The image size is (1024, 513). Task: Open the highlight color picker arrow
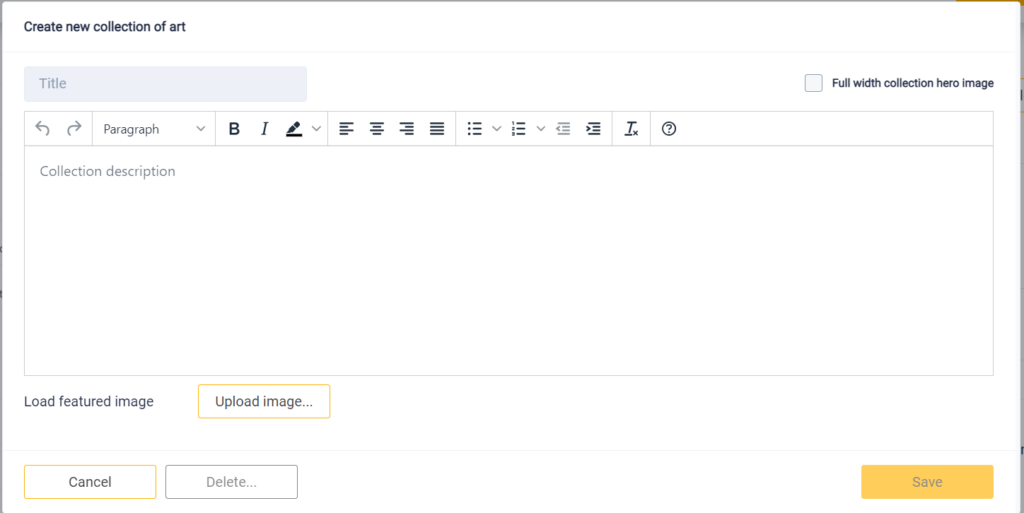(317, 129)
